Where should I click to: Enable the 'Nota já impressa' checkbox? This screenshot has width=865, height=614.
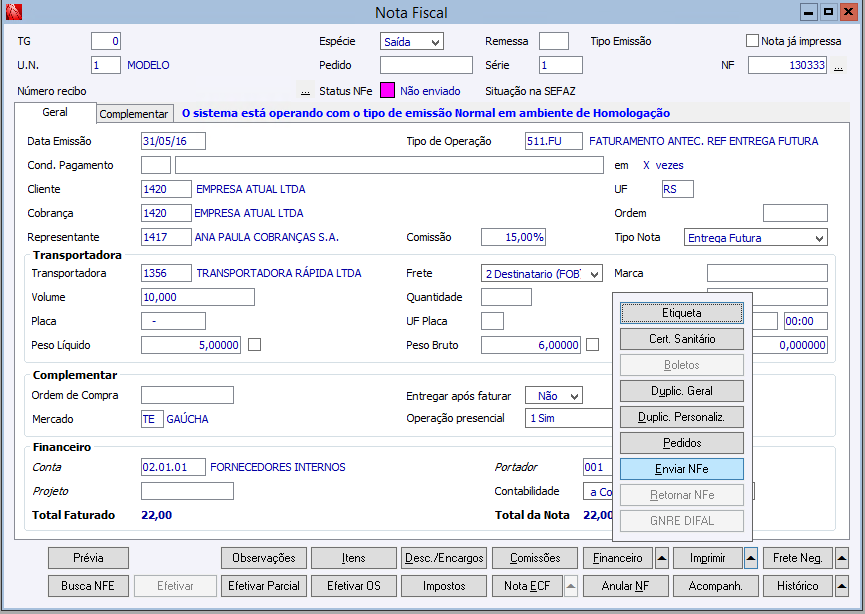pyautogui.click(x=753, y=41)
